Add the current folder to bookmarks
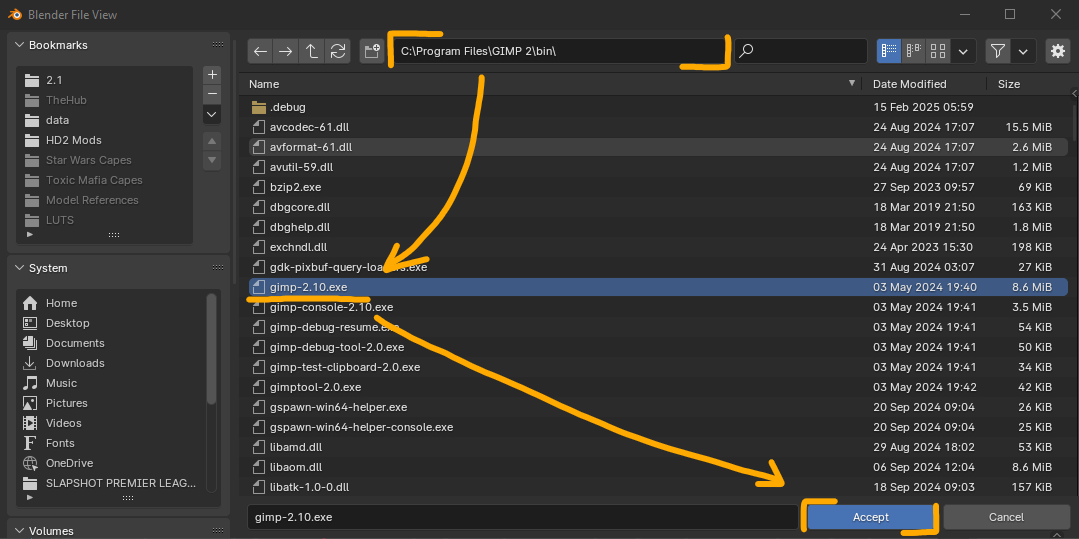The image size is (1079, 539). point(211,75)
